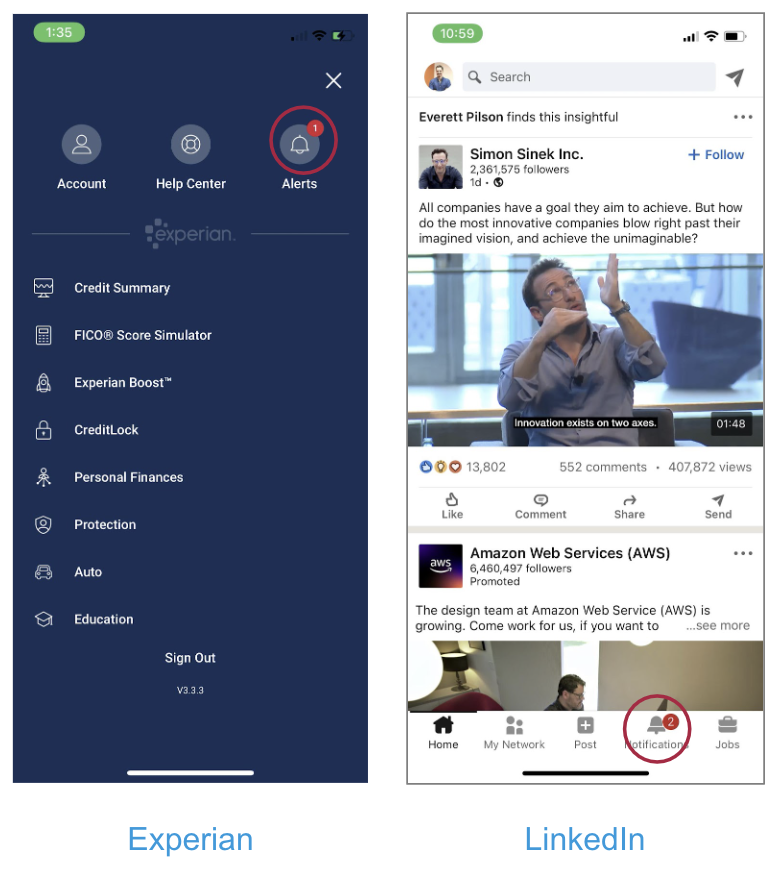Tap 6,460,497 followers text
778x874 pixels.
click(x=521, y=569)
